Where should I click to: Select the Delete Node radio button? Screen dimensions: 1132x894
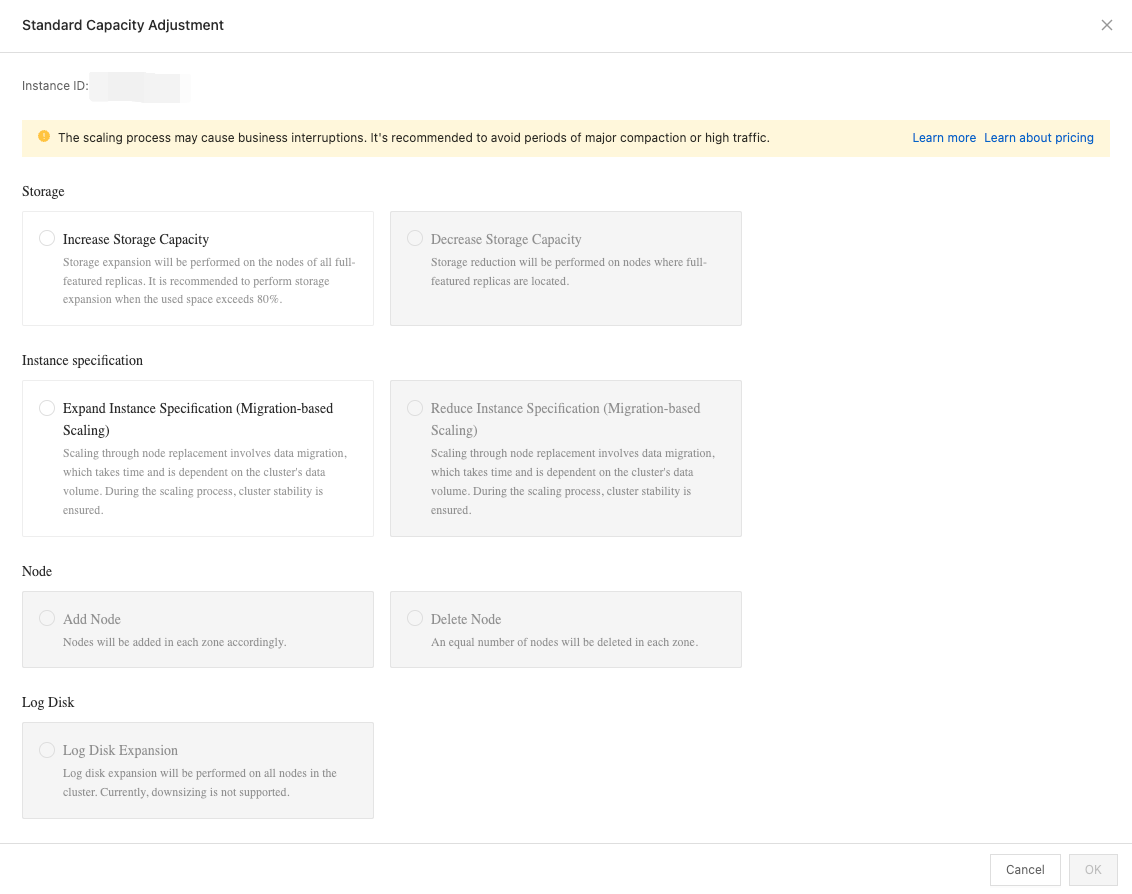point(415,618)
